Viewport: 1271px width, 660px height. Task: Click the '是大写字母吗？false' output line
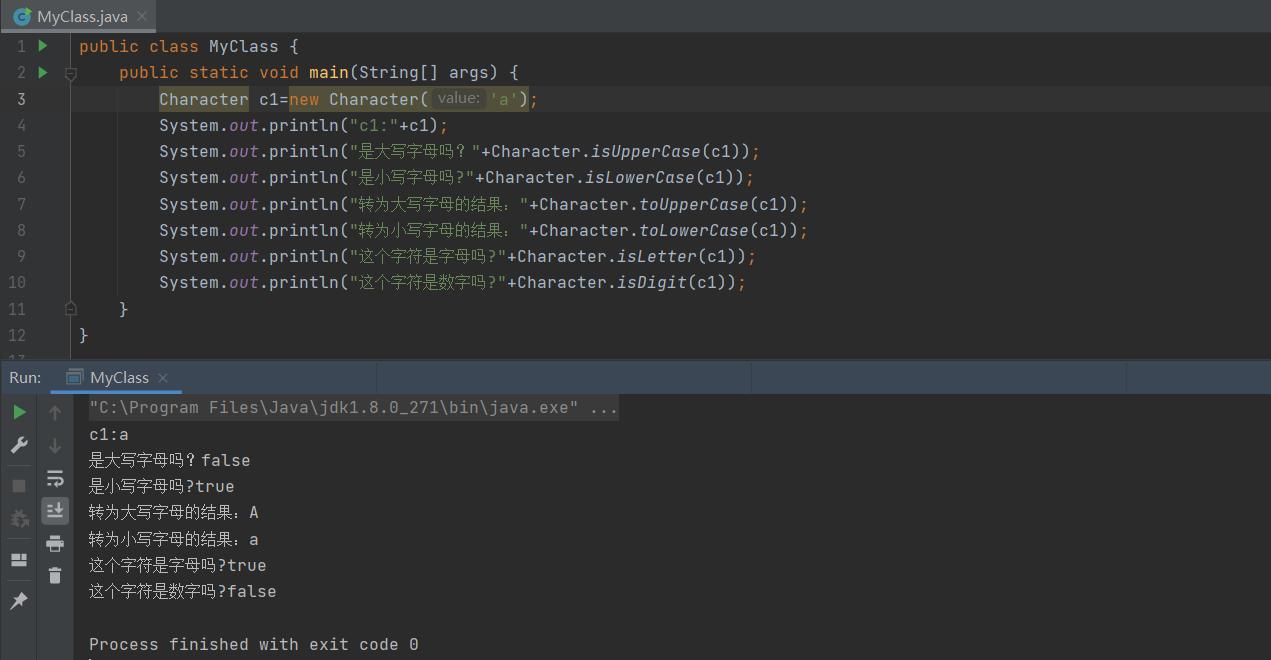(169, 460)
